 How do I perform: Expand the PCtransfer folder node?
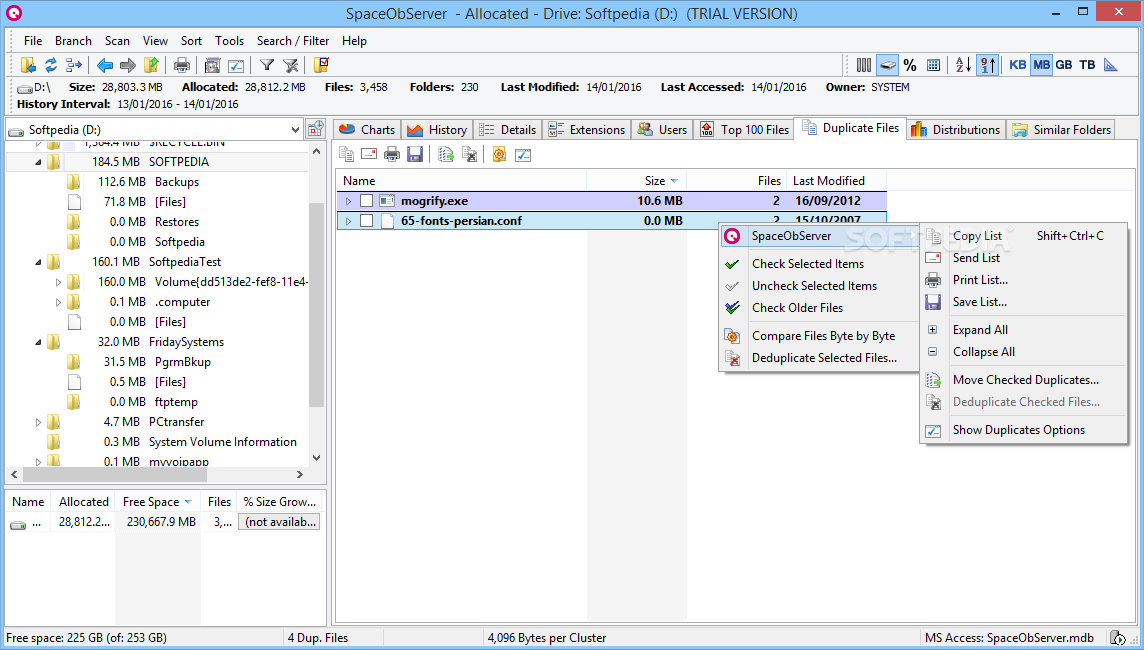pyautogui.click(x=38, y=422)
